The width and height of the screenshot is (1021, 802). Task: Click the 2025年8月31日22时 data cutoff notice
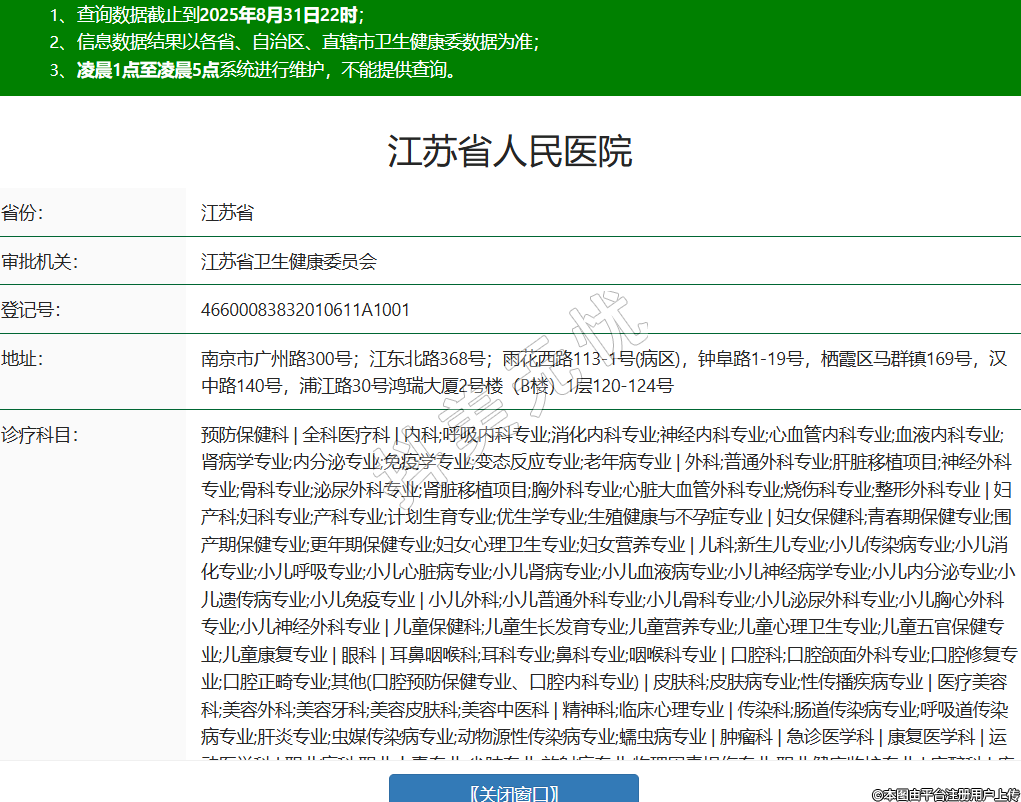tap(278, 15)
